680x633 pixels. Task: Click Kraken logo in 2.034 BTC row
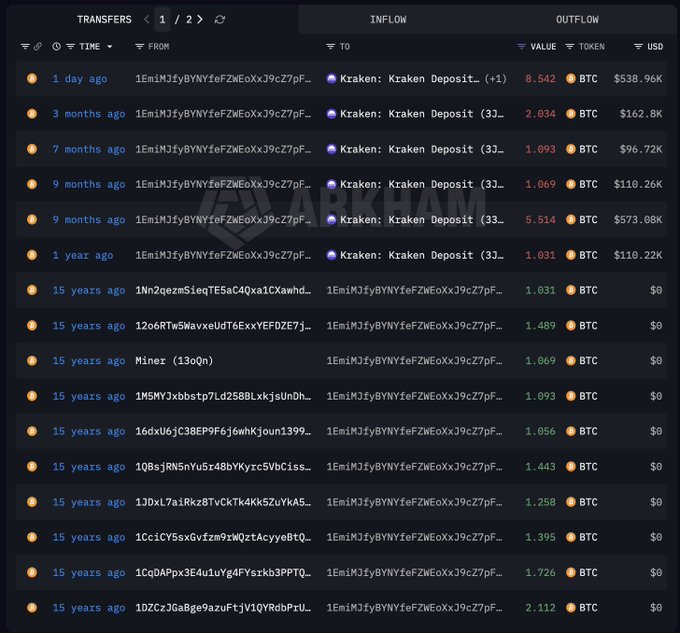[x=331, y=114]
